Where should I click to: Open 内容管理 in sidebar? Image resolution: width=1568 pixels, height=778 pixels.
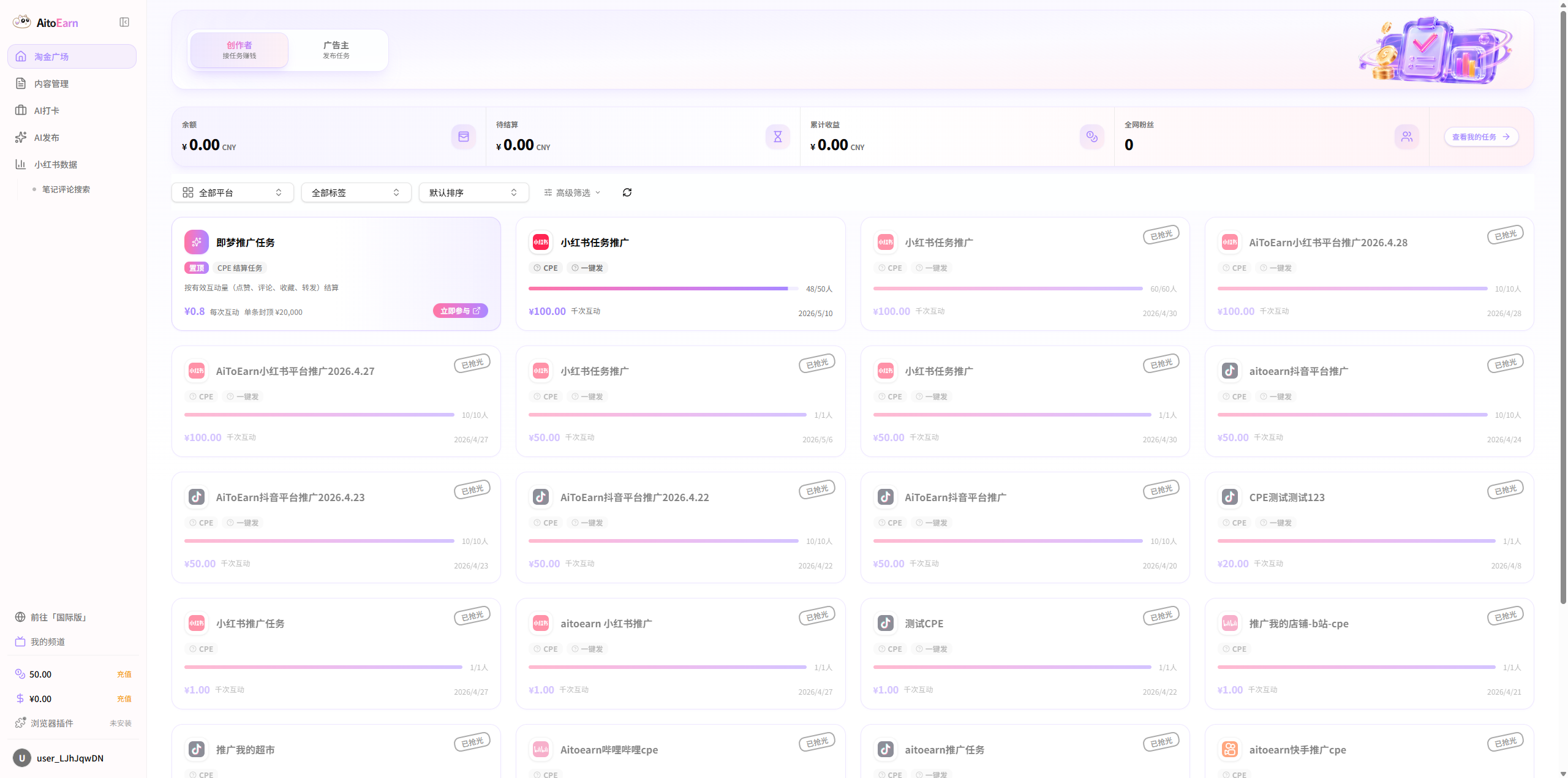pos(72,83)
